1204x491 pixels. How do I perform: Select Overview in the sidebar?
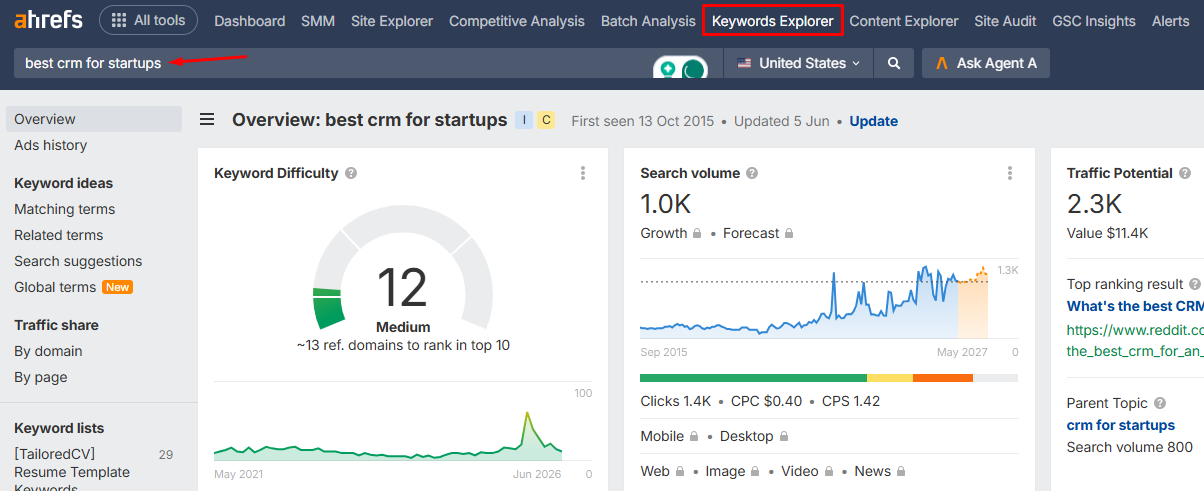[x=94, y=119]
